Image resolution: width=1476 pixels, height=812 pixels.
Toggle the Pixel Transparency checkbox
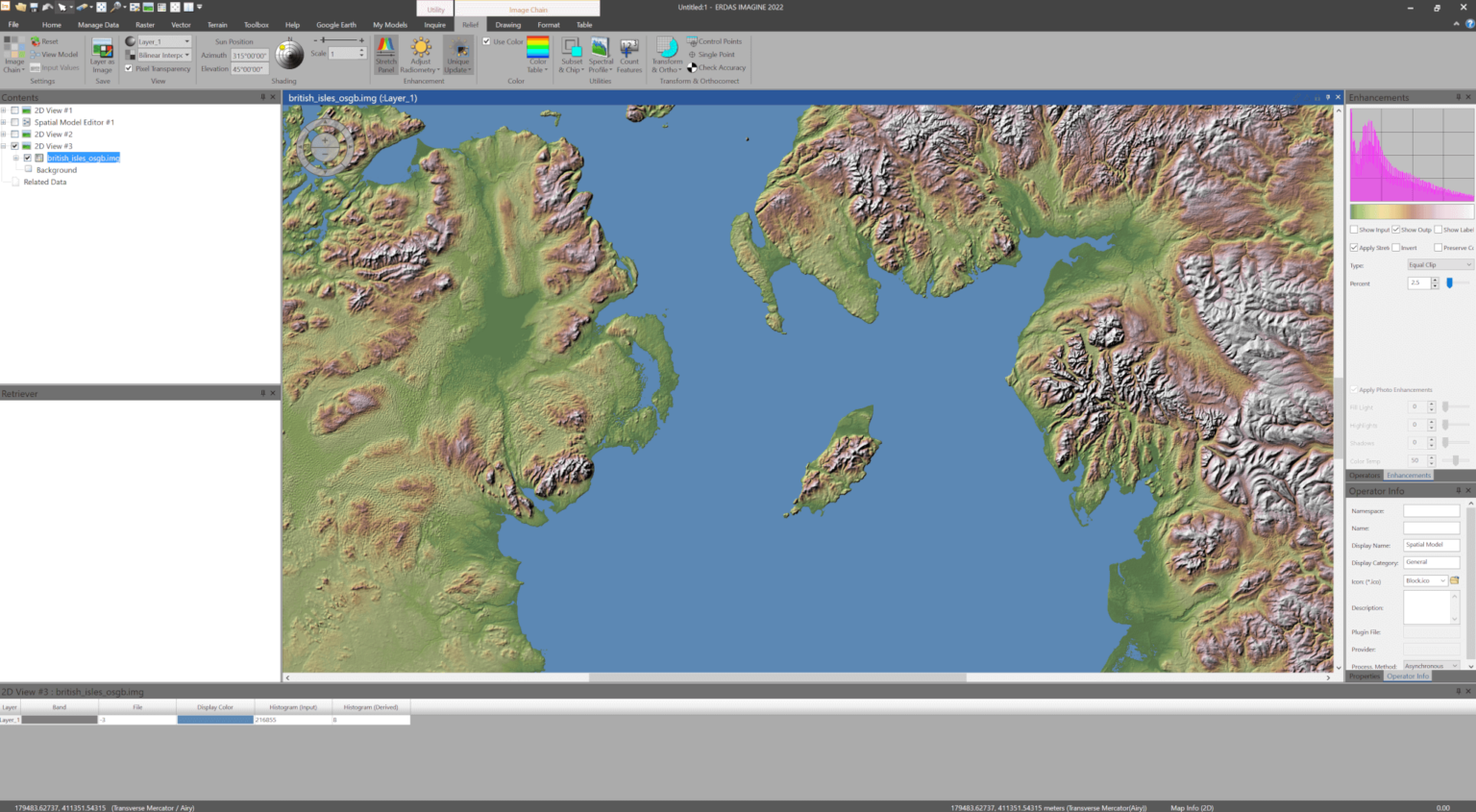coord(129,68)
